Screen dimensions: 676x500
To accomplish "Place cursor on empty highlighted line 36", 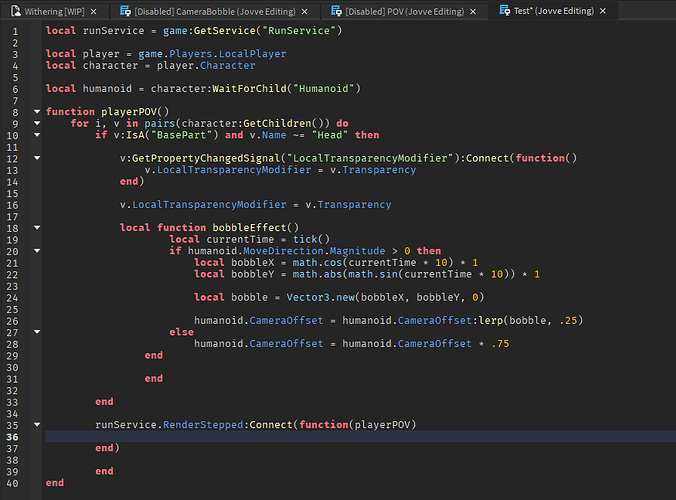I will click(360, 437).
